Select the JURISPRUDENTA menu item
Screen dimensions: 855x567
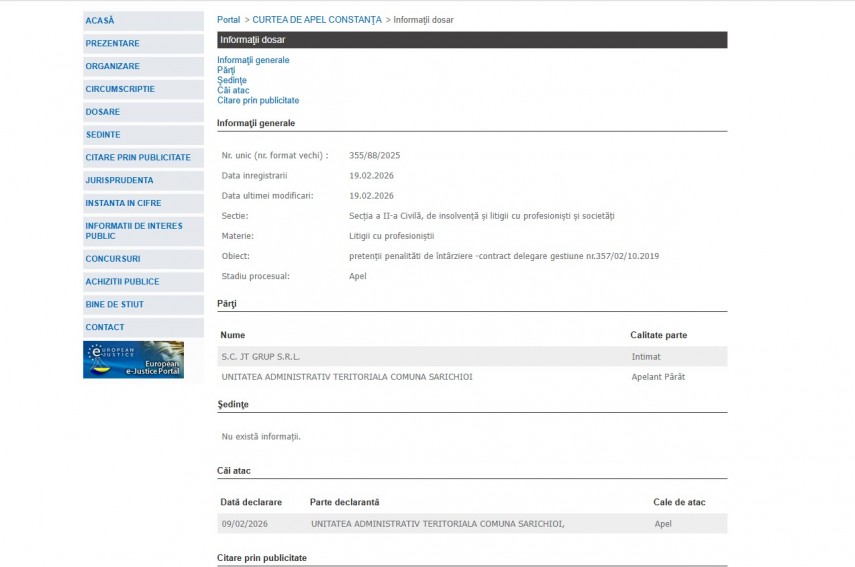pos(119,181)
